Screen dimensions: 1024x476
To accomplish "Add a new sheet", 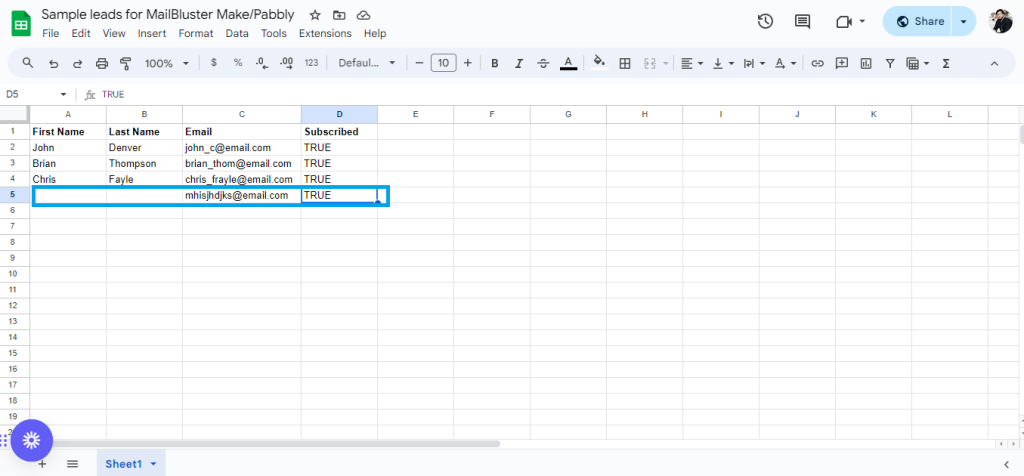I will [42, 464].
